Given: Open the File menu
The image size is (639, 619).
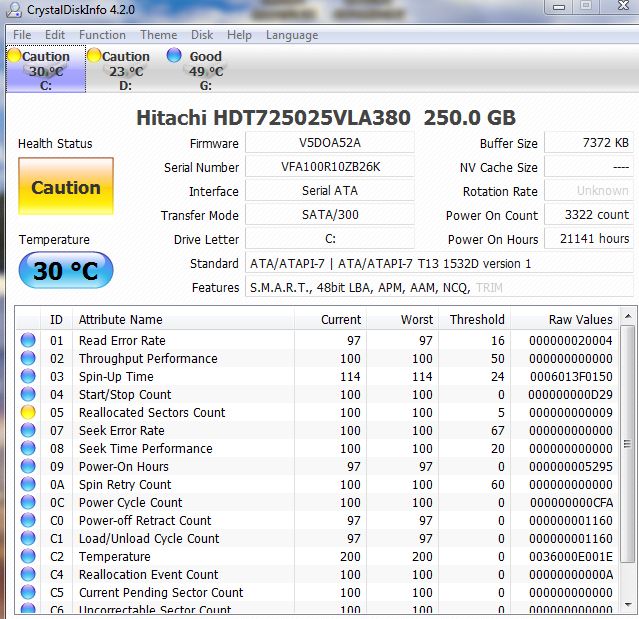Looking at the screenshot, I should [x=22, y=35].
